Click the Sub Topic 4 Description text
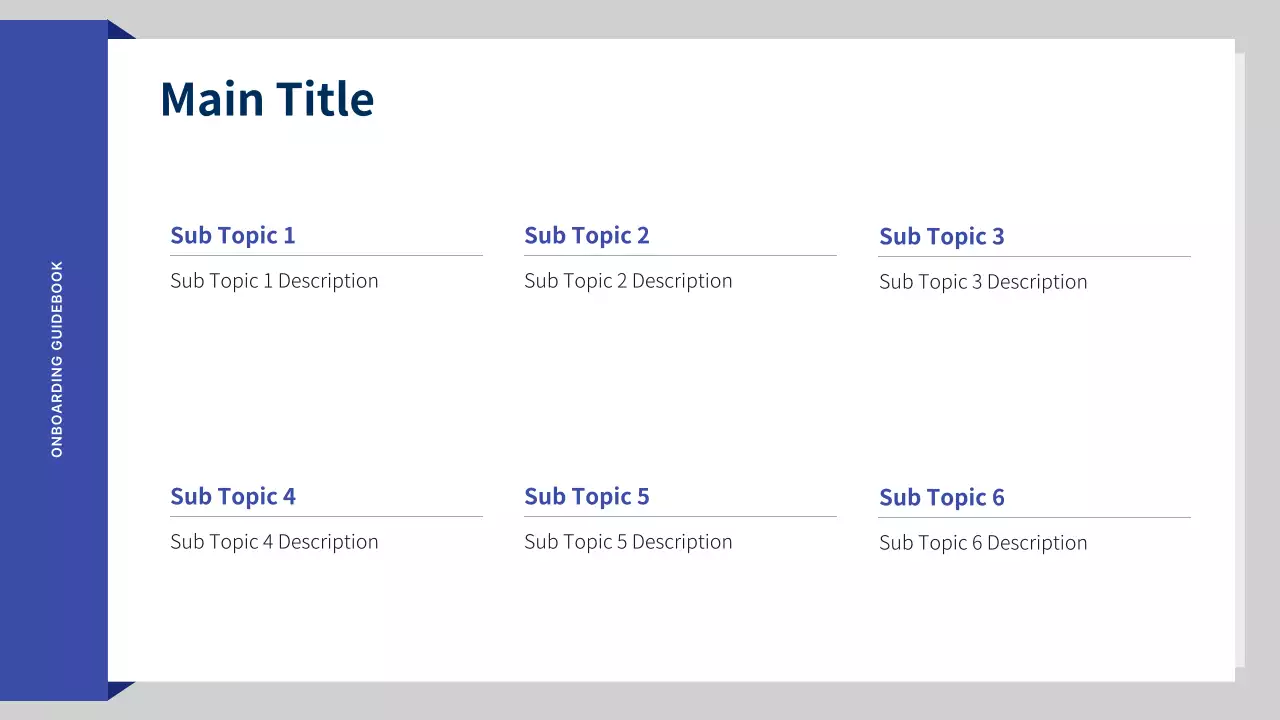 (274, 542)
